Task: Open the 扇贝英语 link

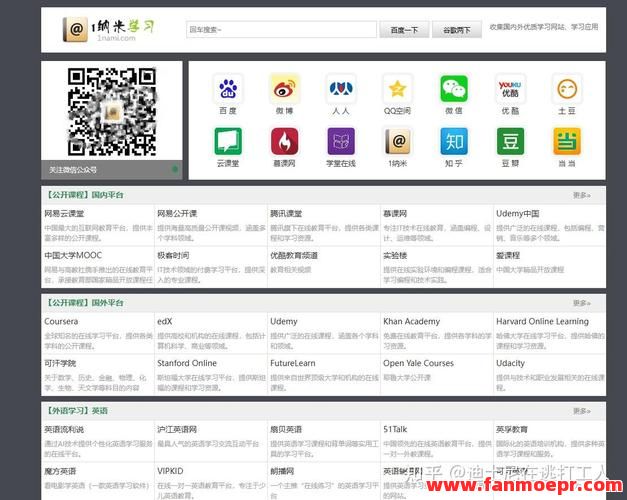Action: point(286,430)
